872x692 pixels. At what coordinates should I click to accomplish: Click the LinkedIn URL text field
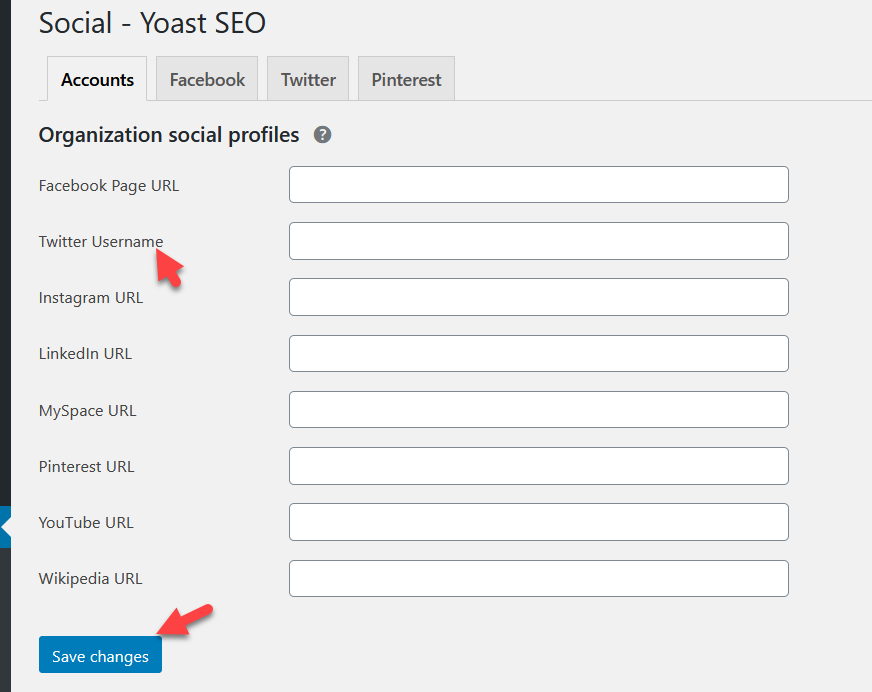(538, 353)
